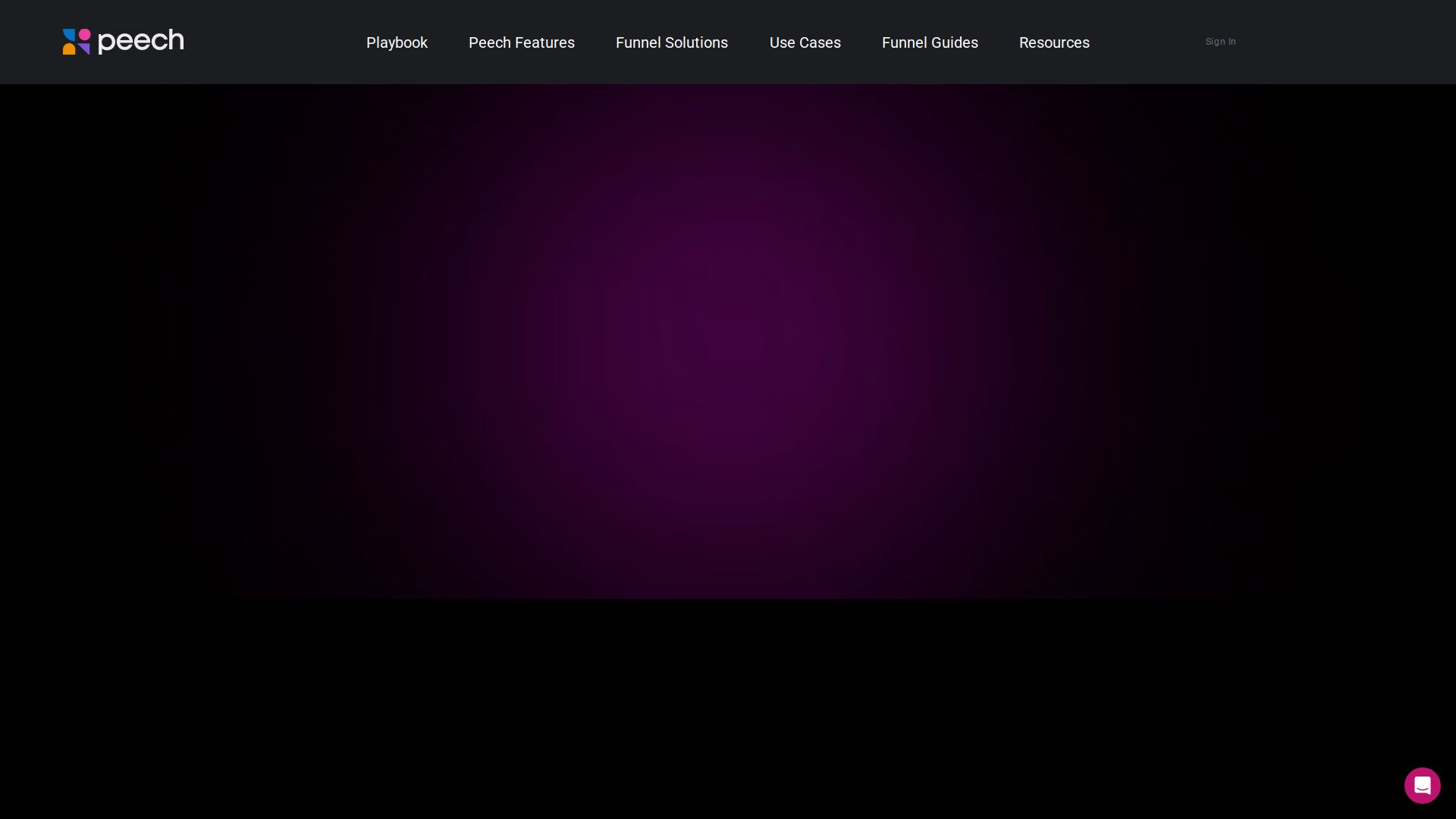
Task: Click the Sign In link
Action: tap(1220, 42)
